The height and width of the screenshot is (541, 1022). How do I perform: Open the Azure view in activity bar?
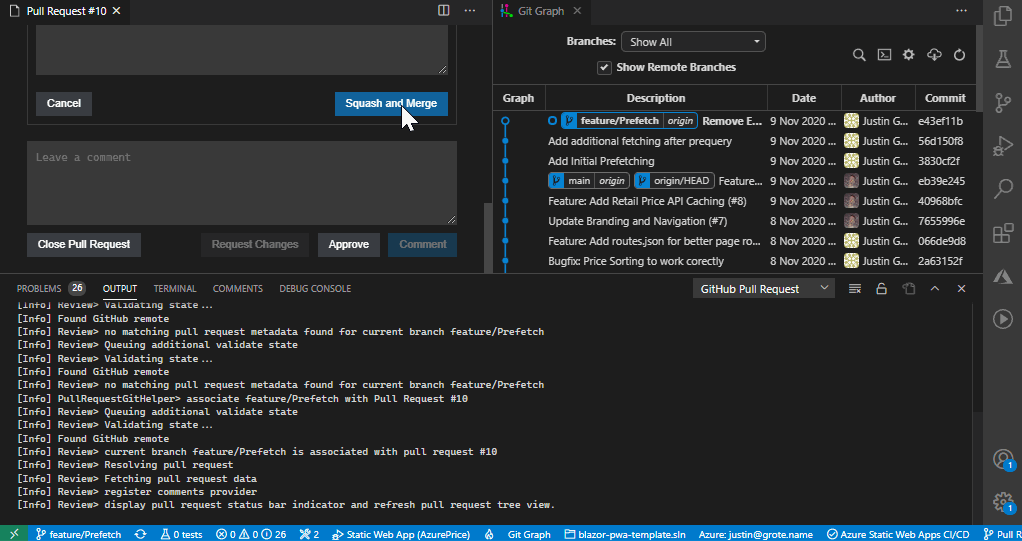tap(1002, 276)
